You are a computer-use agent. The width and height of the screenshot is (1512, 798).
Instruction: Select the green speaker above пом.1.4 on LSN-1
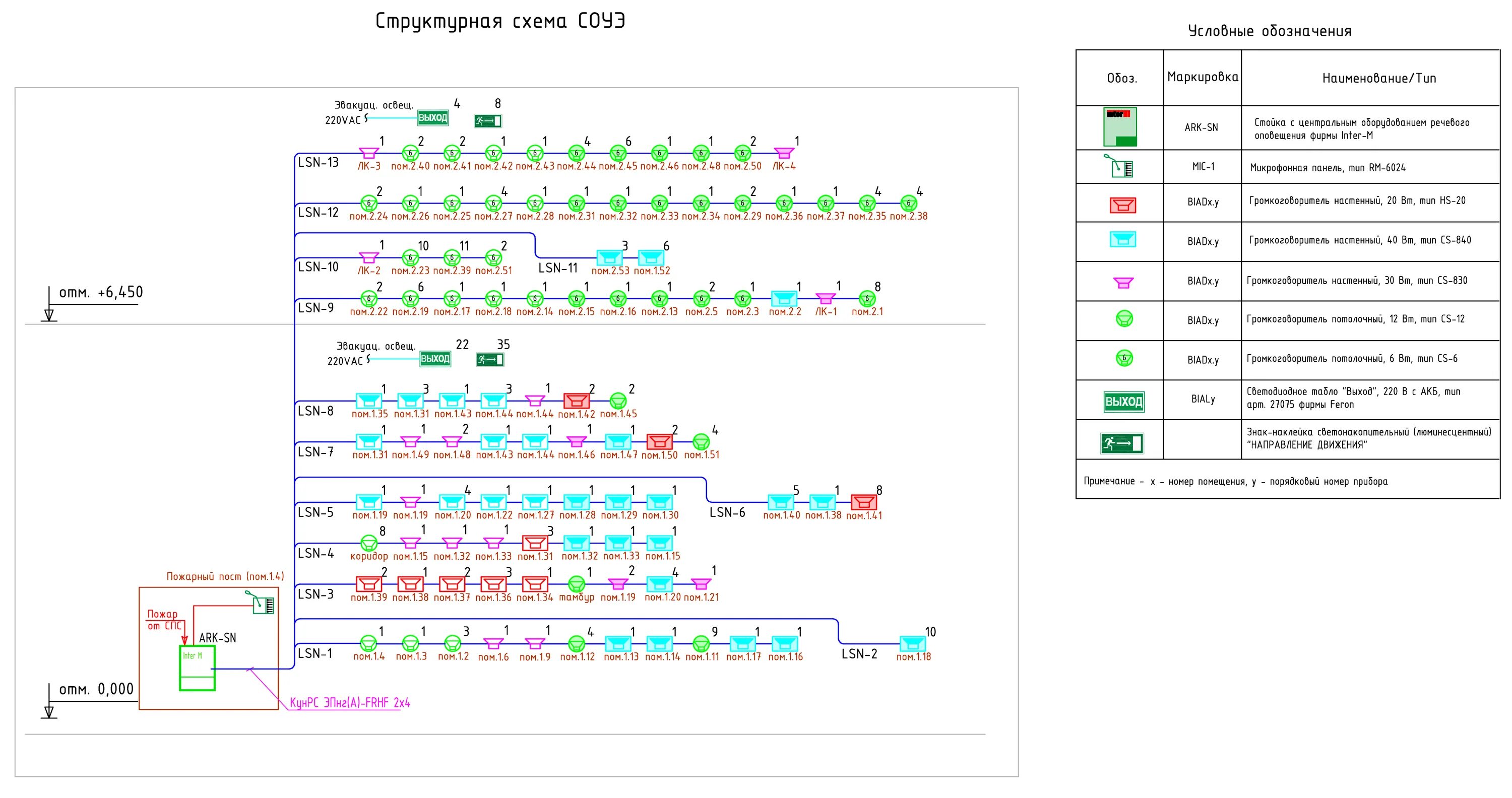(x=368, y=644)
